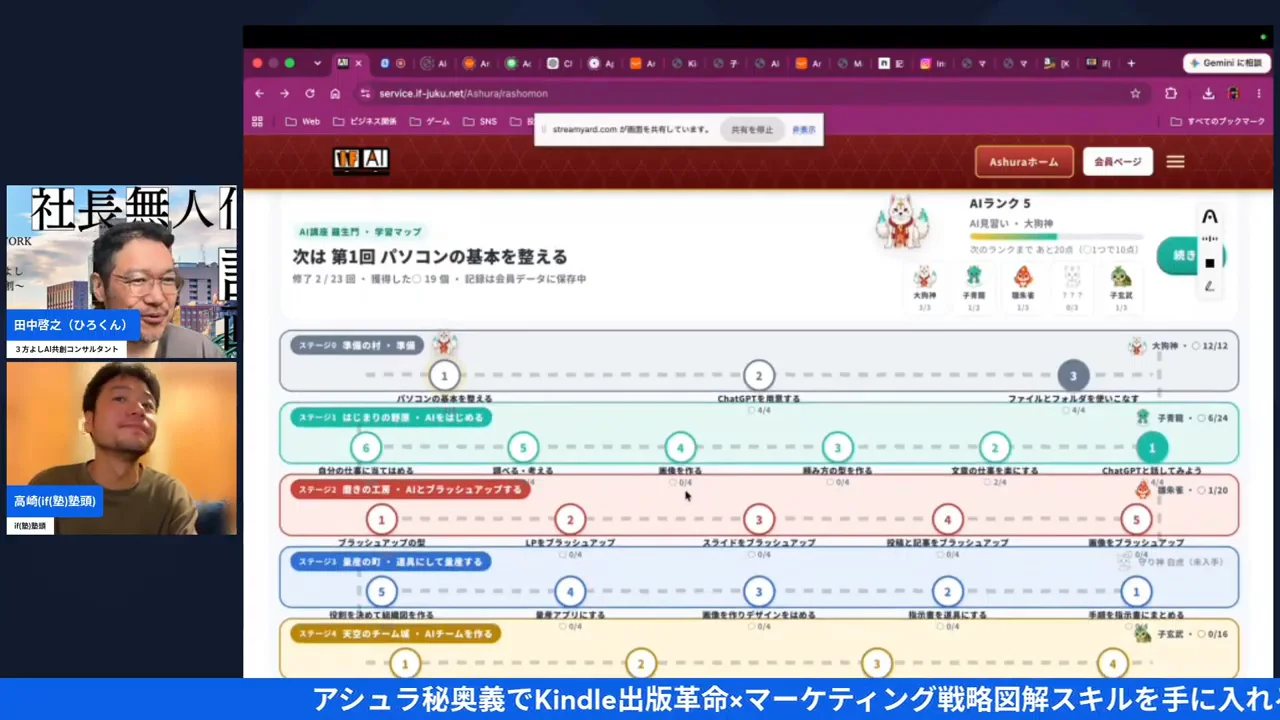Click the browser back arrow

[260, 93]
